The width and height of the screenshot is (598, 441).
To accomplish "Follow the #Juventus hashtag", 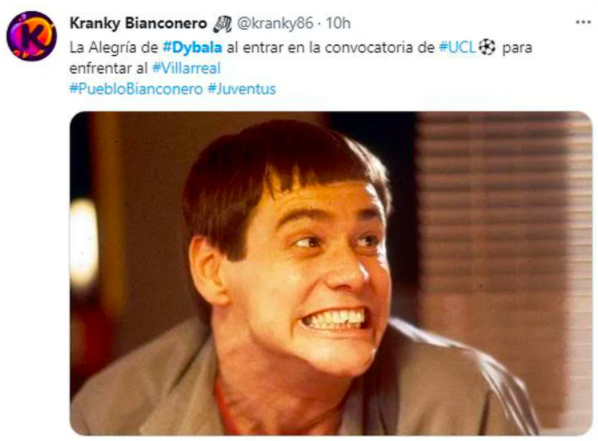I will click(x=242, y=89).
